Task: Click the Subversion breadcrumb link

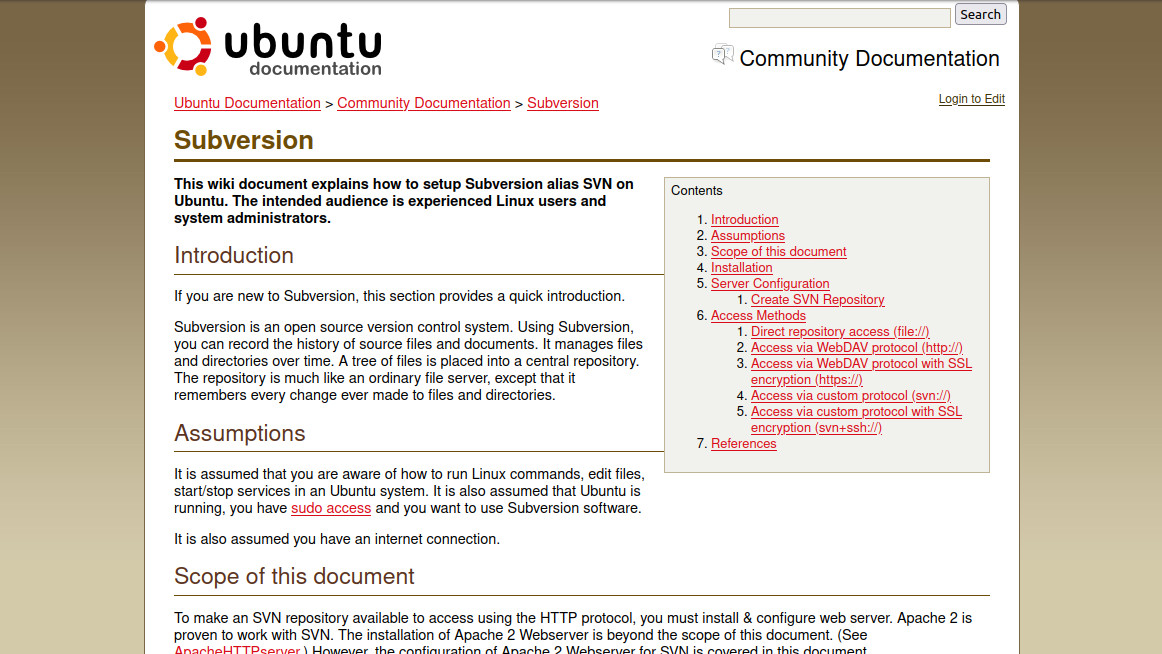Action: [x=562, y=103]
